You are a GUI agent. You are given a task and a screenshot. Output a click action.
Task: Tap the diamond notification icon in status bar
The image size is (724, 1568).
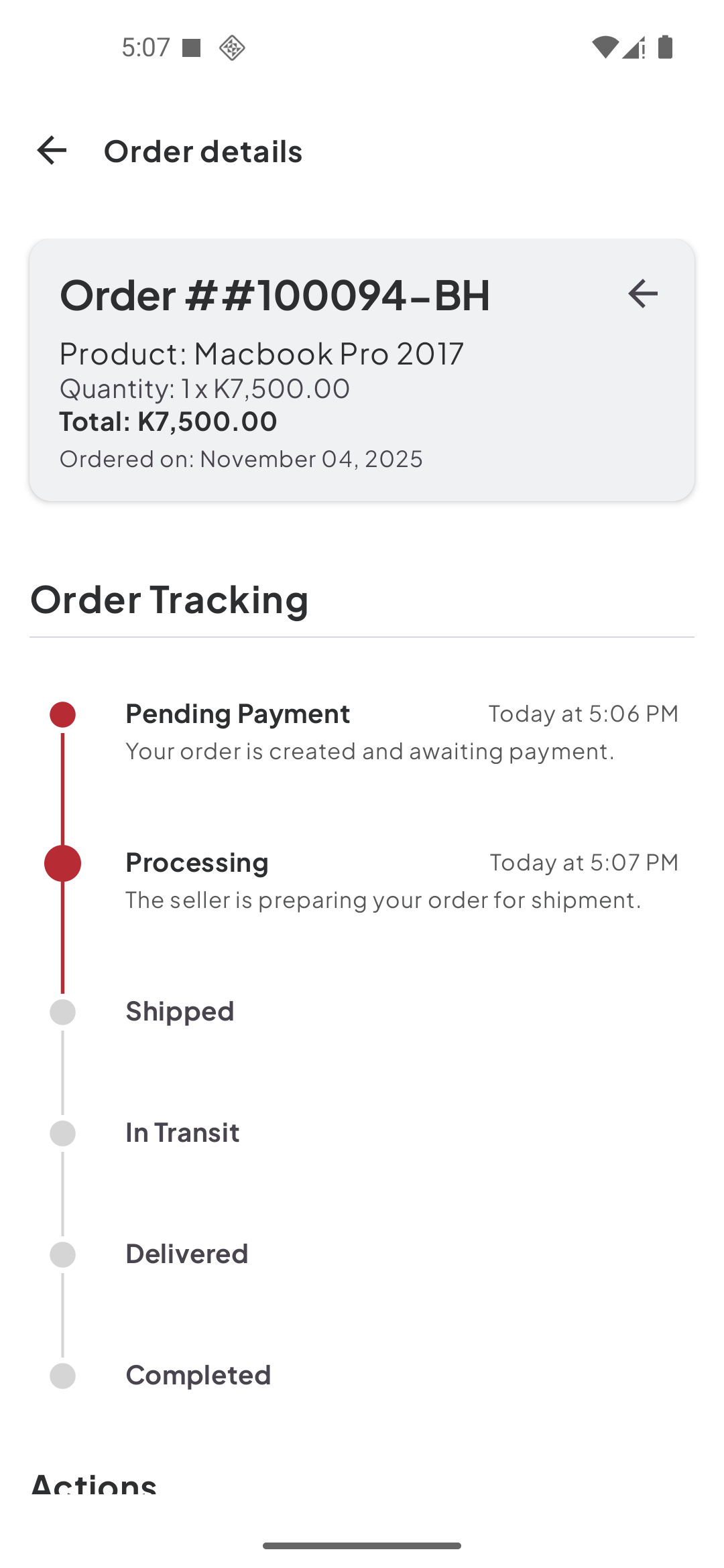pos(232,48)
